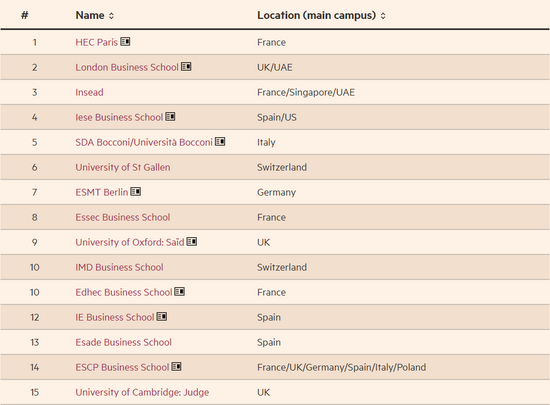The width and height of the screenshot is (550, 405).
Task: Open the Insead school link
Action: (x=89, y=92)
